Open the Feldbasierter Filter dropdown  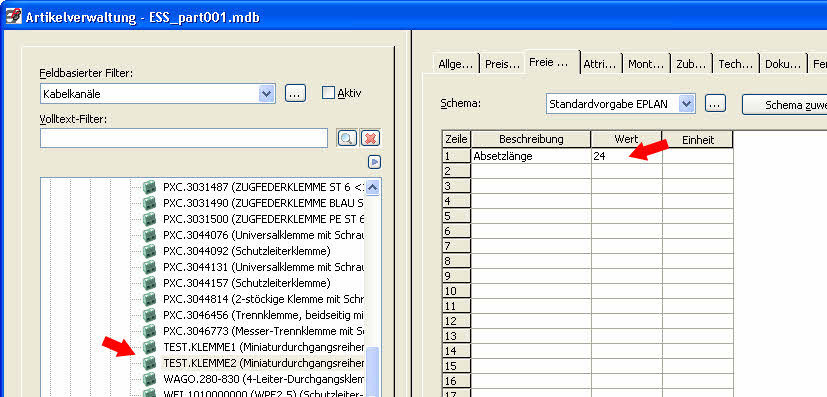pyautogui.click(x=267, y=94)
